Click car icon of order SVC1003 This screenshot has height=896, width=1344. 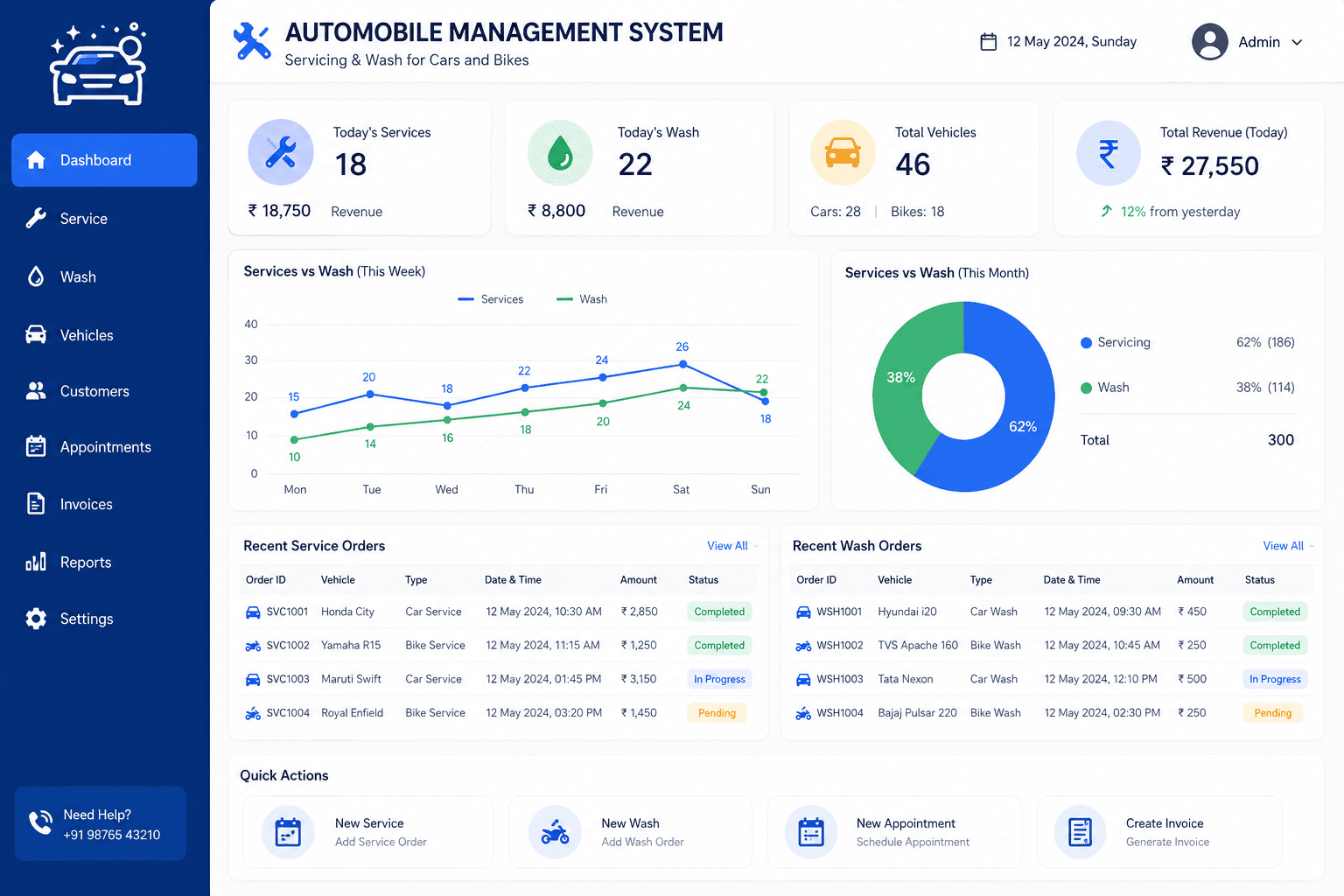click(x=253, y=679)
